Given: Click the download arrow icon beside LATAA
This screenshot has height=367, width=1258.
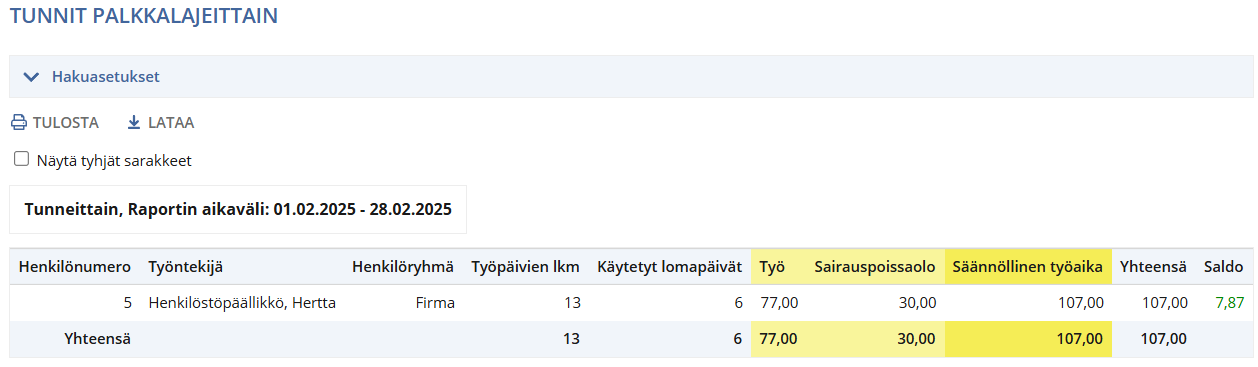Looking at the screenshot, I should click(x=134, y=123).
